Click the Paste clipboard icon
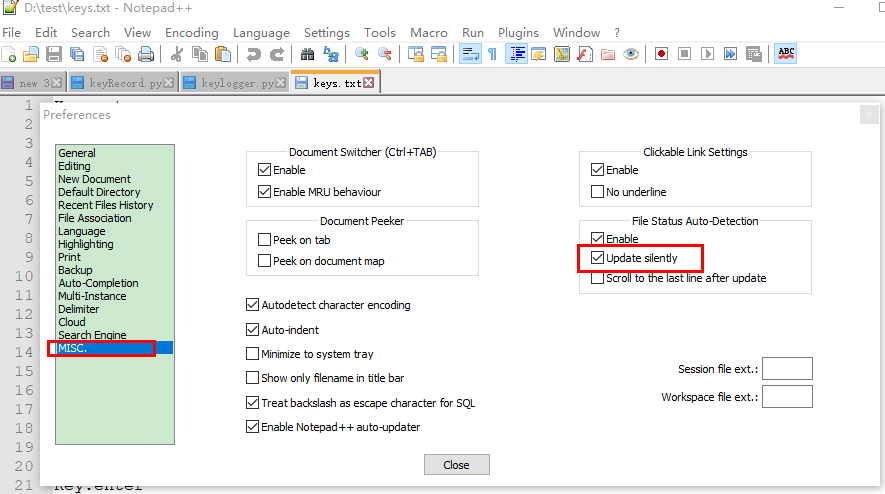 point(224,54)
